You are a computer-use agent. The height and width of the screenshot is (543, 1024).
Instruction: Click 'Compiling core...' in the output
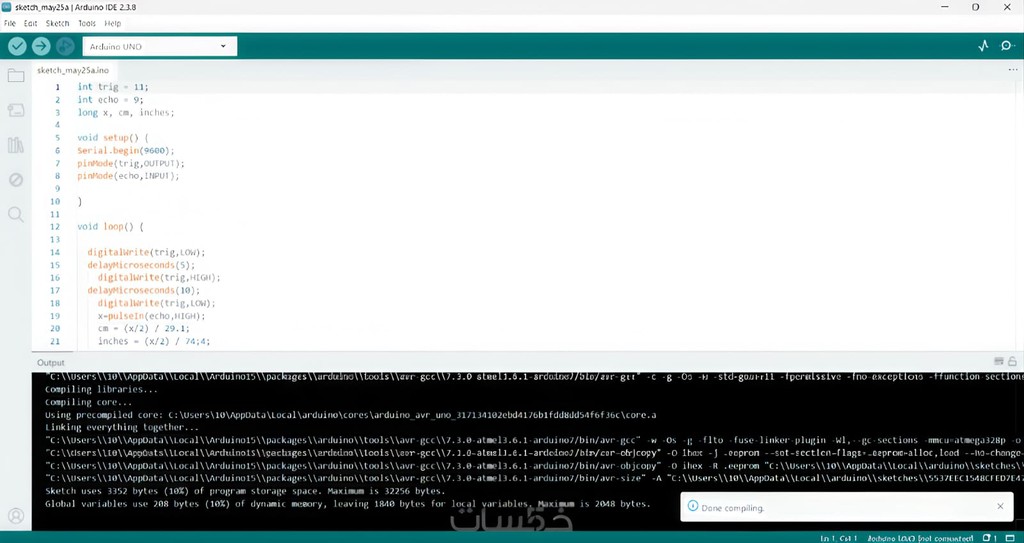[x=88, y=402]
